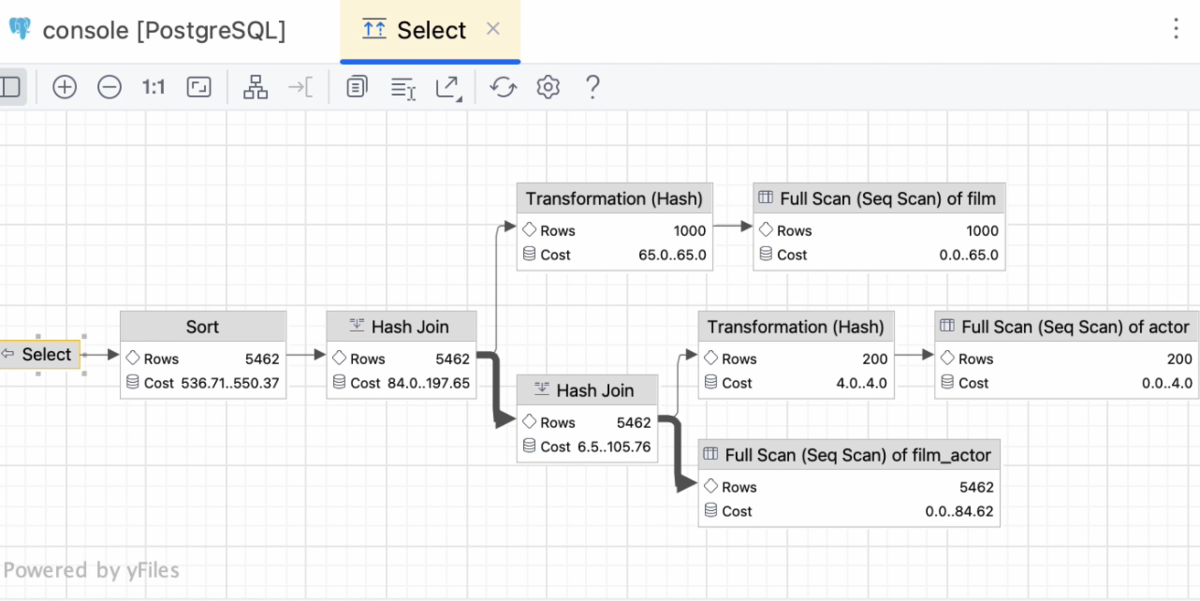This screenshot has width=1200, height=601.
Task: Reset zoom to actual size 1:1
Action: pyautogui.click(x=153, y=88)
